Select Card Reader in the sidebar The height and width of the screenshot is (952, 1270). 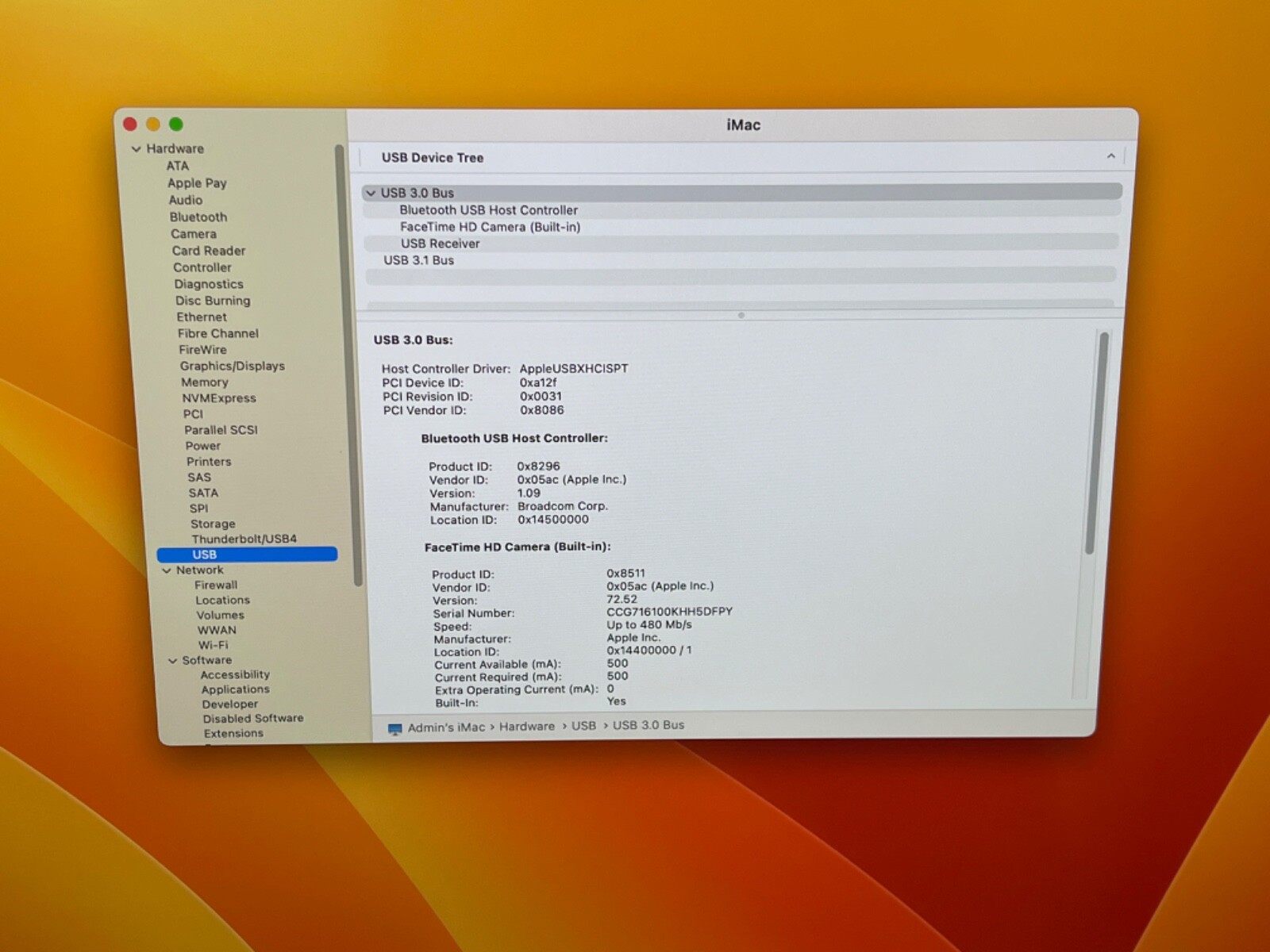[209, 251]
